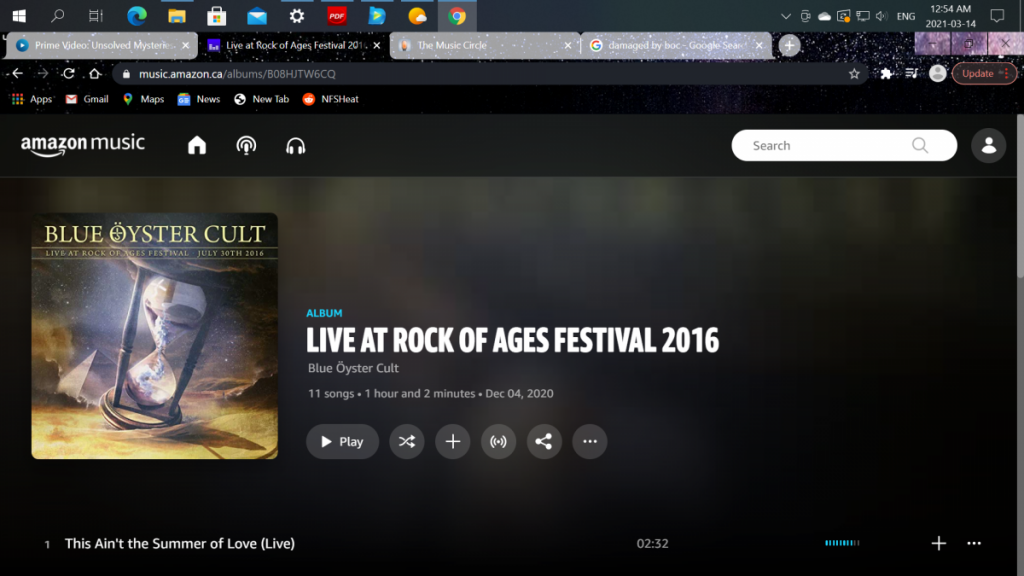The image size is (1024, 576).
Task: Open Windows Start menu
Action: (19, 16)
